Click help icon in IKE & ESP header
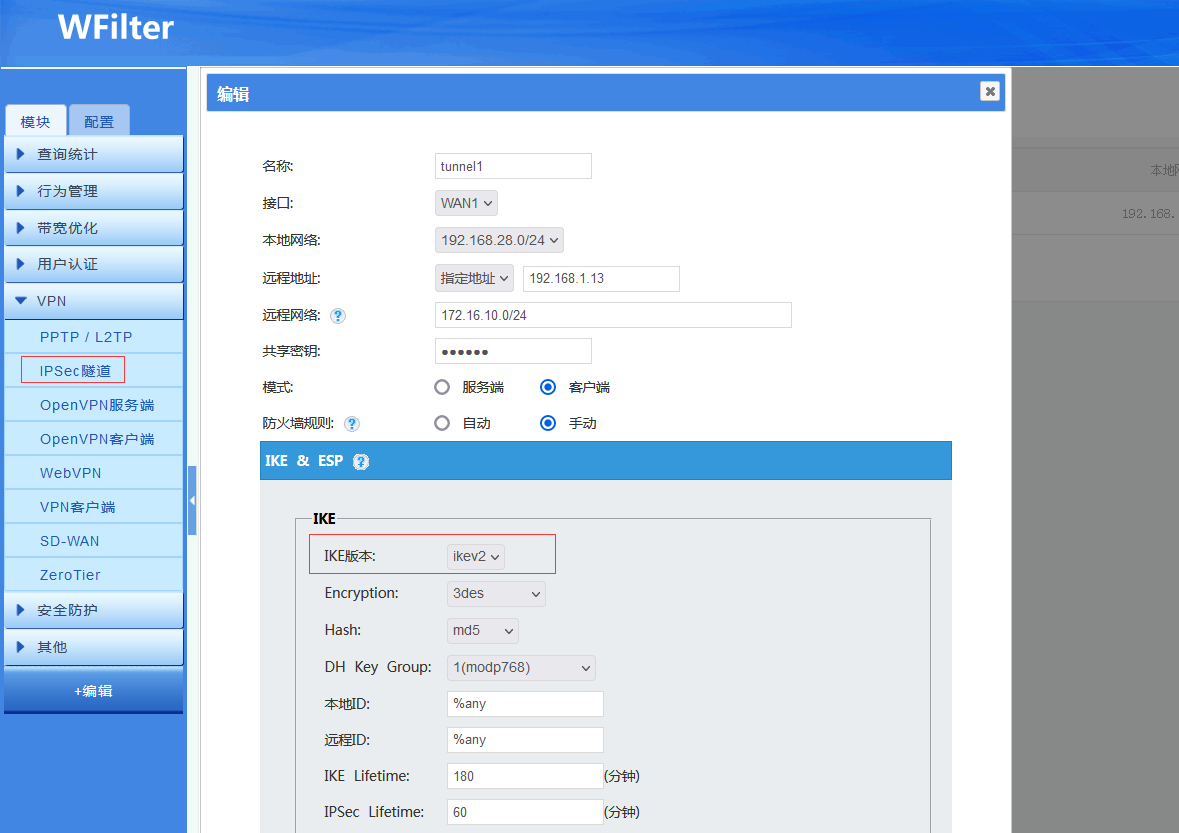The height and width of the screenshot is (833, 1179). [x=361, y=461]
